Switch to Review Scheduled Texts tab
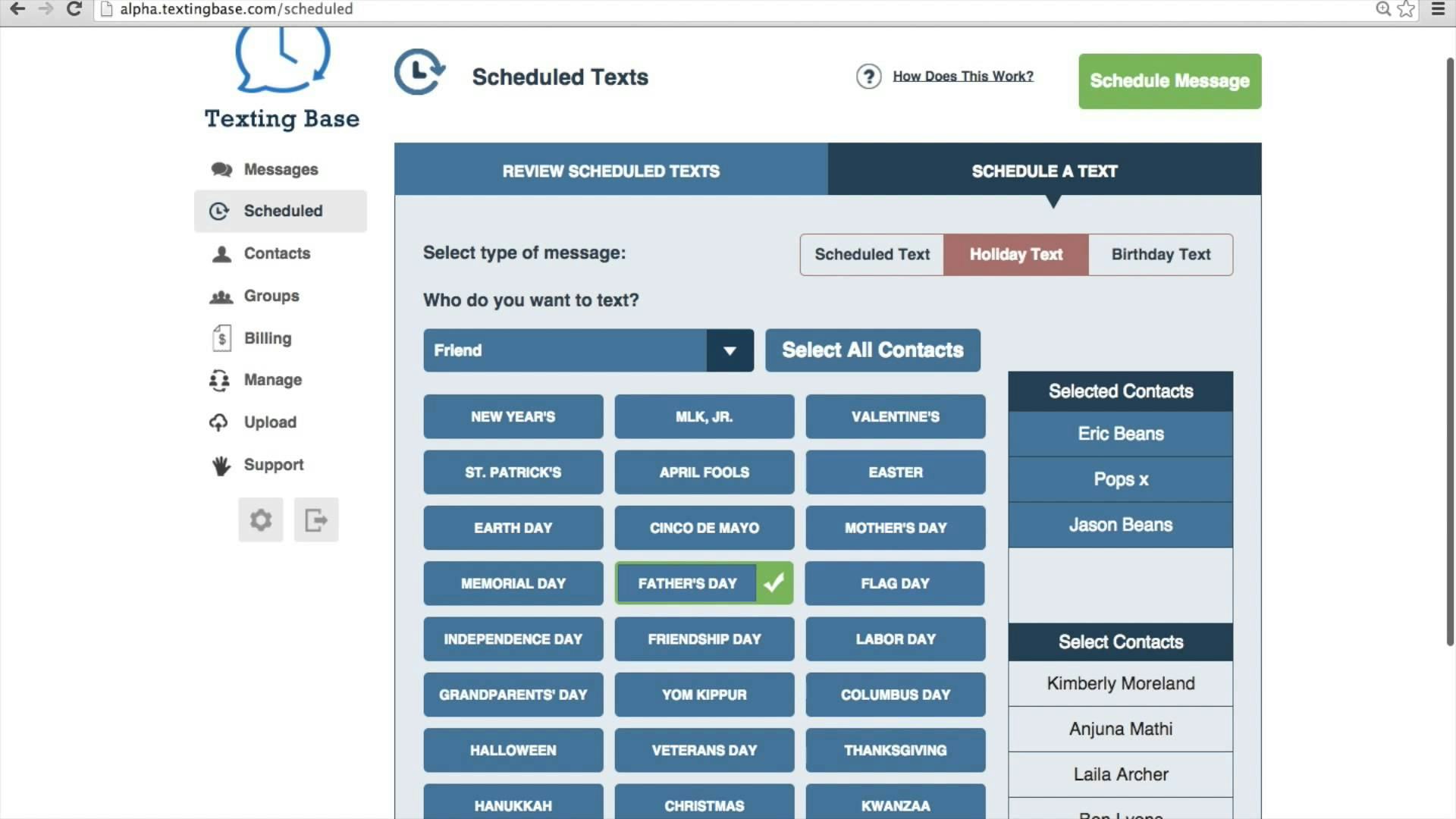Viewport: 1456px width, 819px height. tap(610, 171)
